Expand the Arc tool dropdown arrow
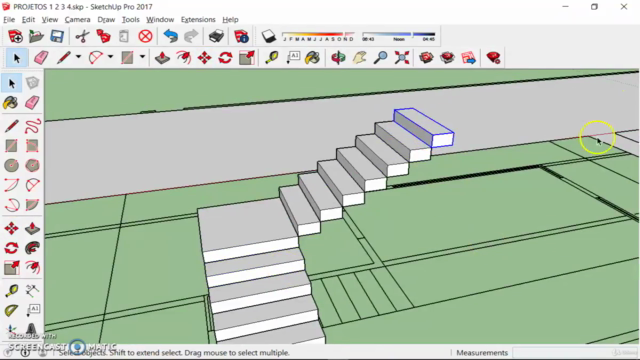Viewport: 640px width, 360px height. 110,57
